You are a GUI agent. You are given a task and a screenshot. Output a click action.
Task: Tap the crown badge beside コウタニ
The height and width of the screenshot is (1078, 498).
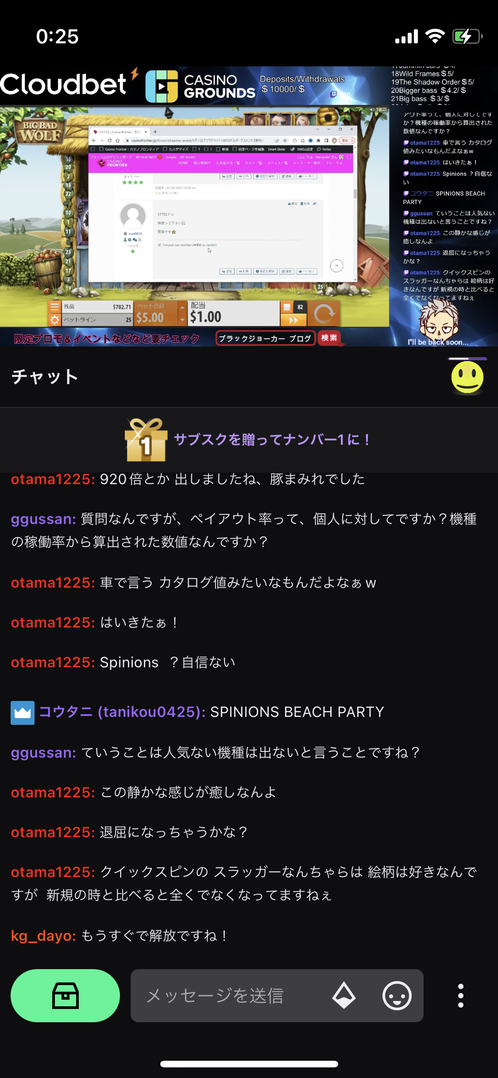(23, 712)
